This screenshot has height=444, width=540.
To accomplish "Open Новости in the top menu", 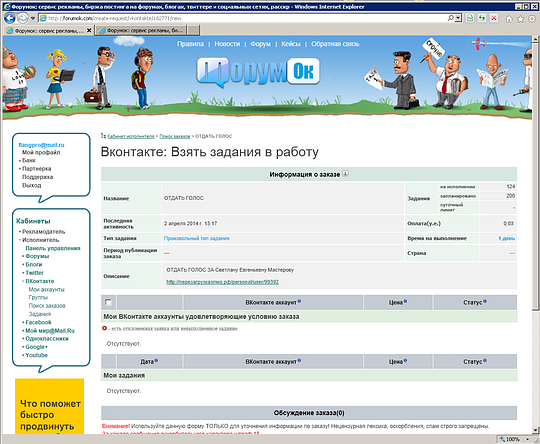I will [x=227, y=44].
